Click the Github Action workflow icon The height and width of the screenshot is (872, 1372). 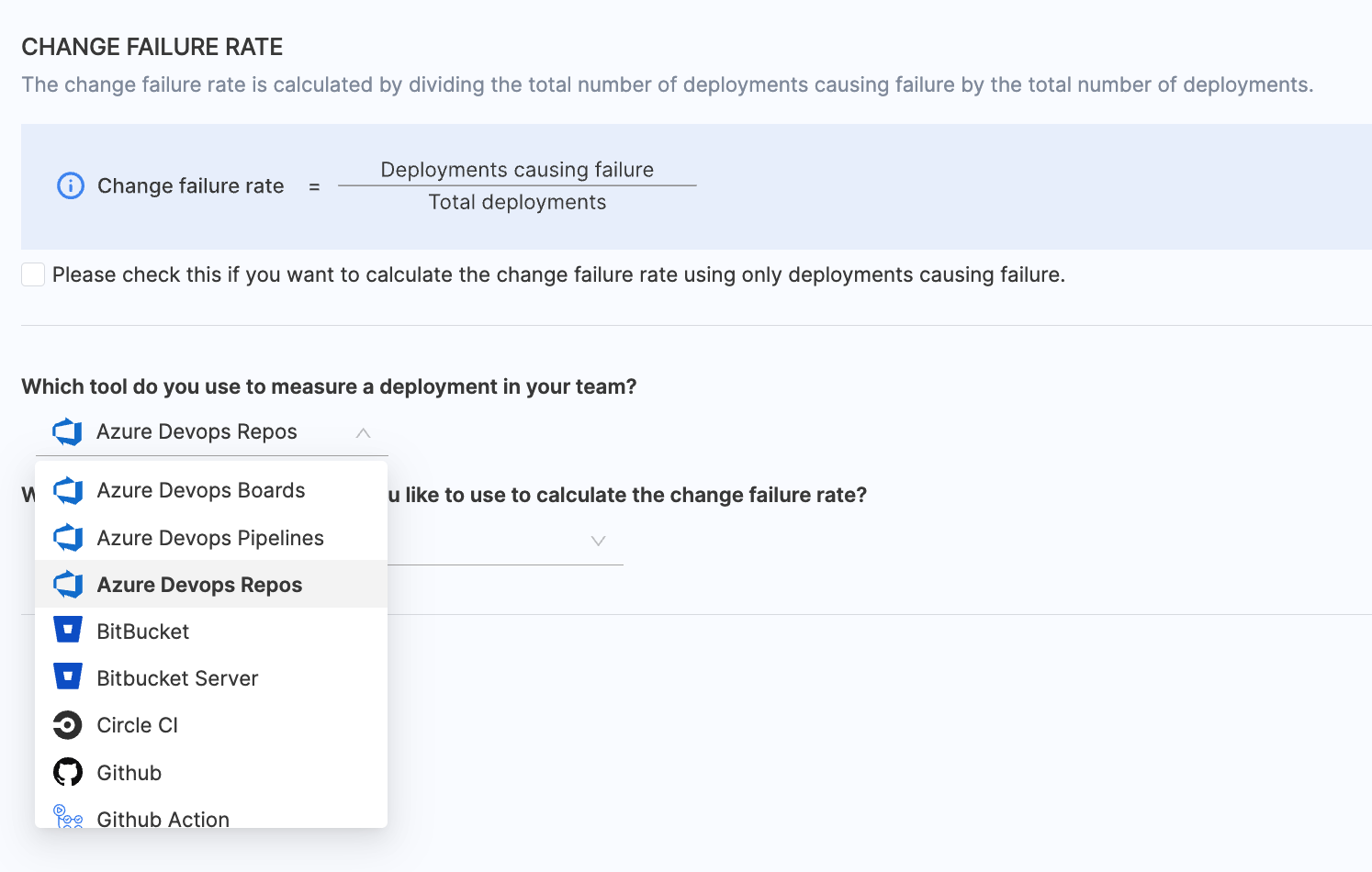68,816
